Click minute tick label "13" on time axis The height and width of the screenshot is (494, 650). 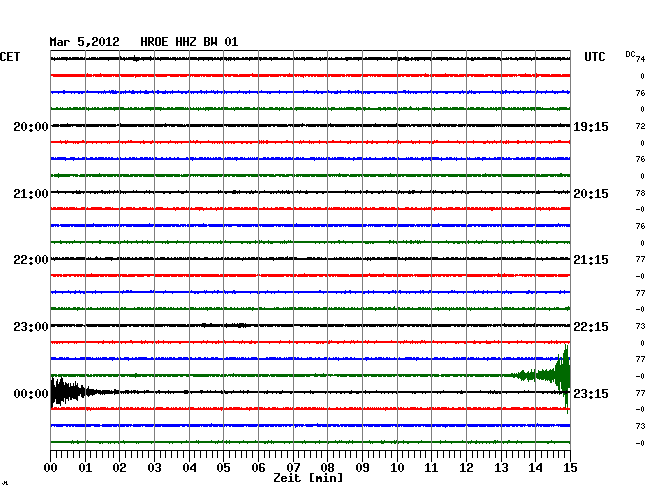pyautogui.click(x=501, y=467)
